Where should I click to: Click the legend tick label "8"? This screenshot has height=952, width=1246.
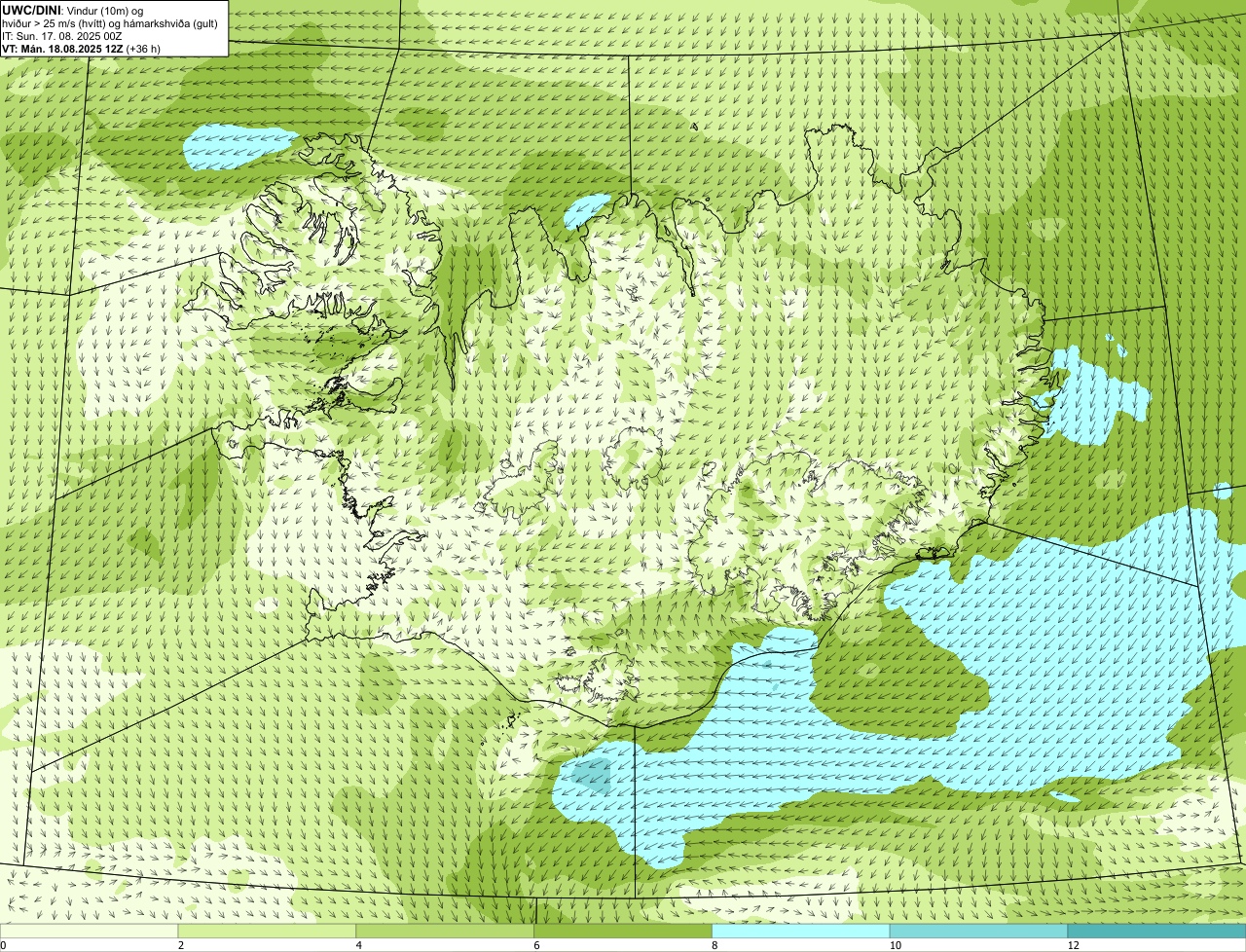pos(715,945)
